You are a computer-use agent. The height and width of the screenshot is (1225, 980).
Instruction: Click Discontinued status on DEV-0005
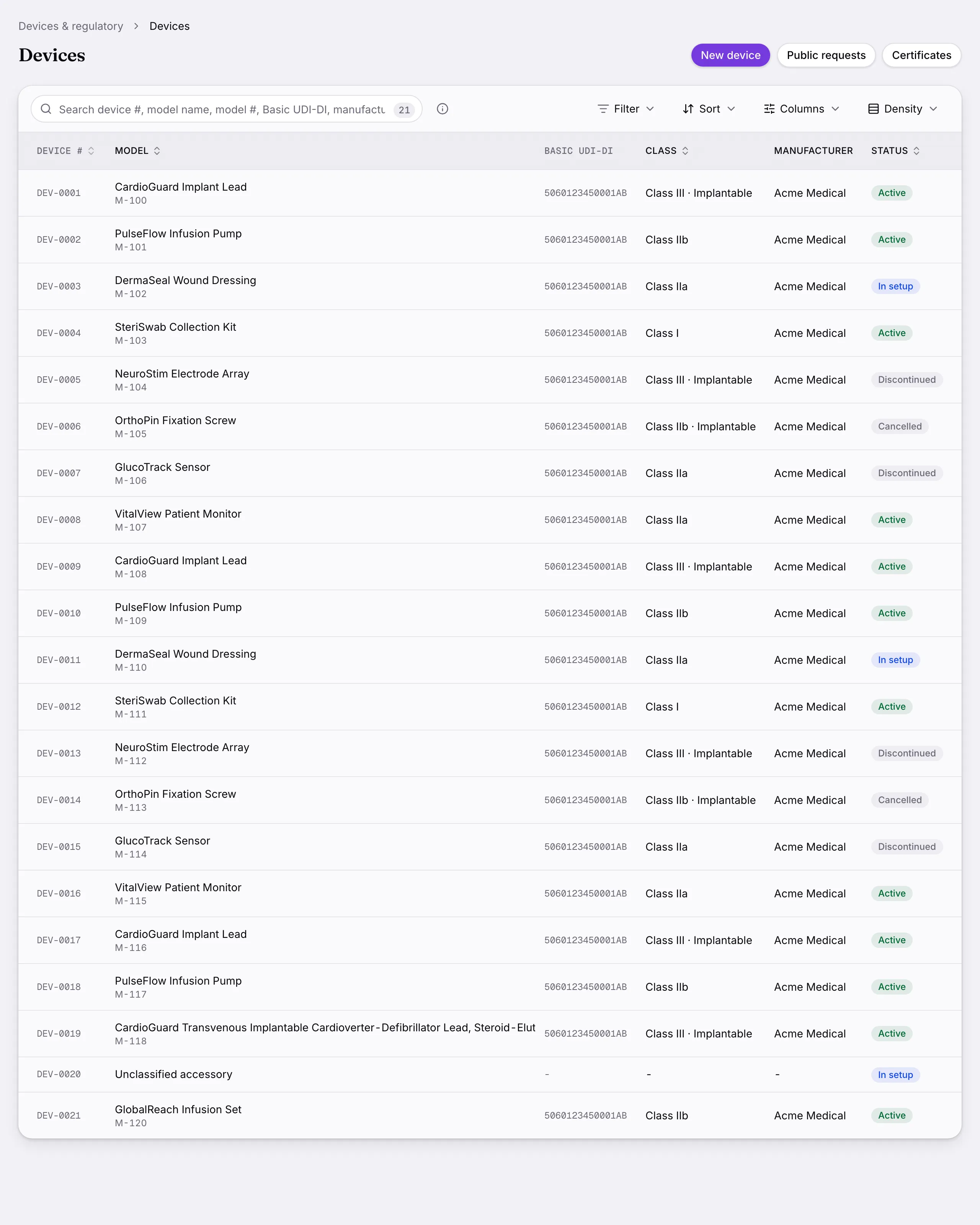(907, 379)
